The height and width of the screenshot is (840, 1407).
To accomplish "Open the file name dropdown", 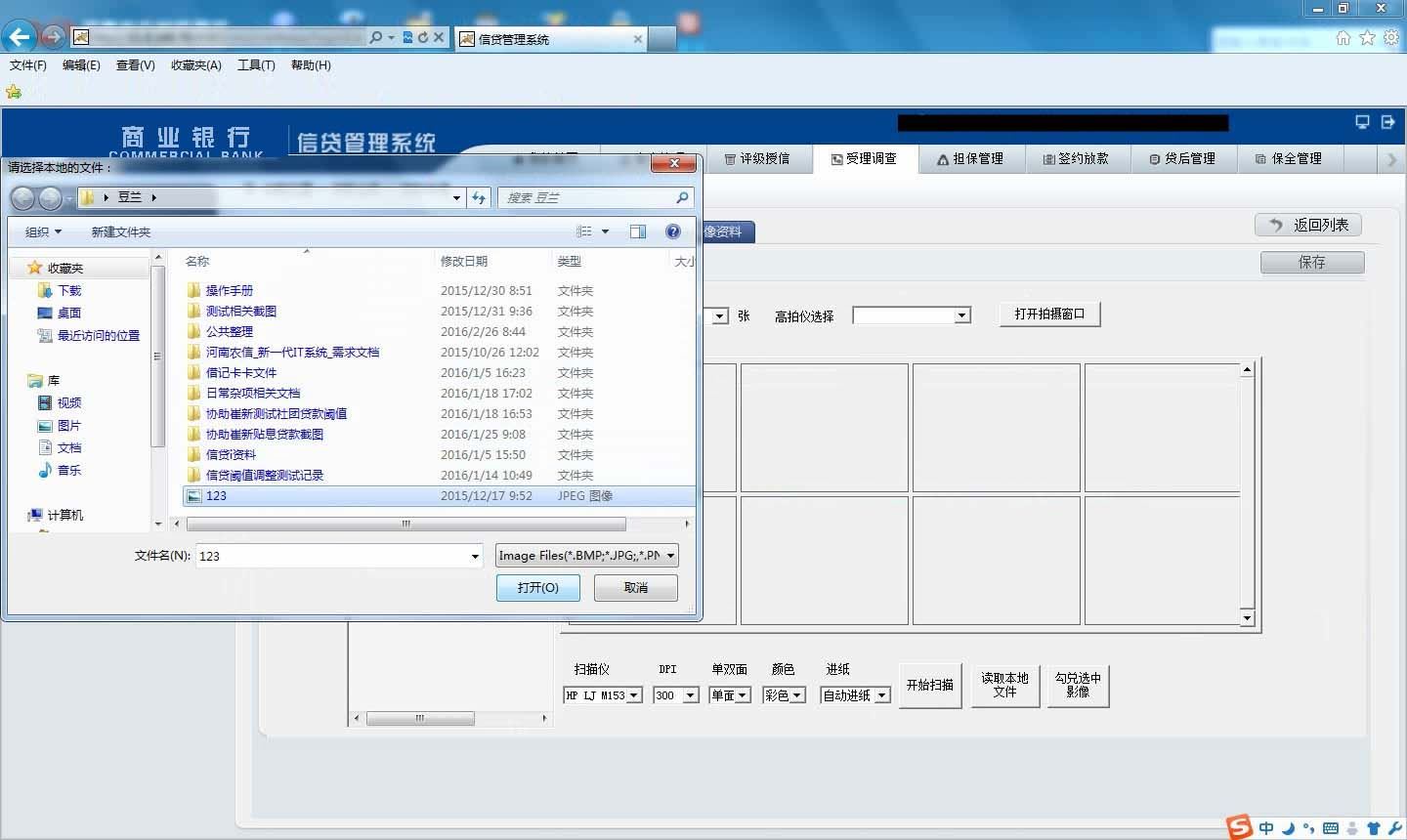I will (x=475, y=556).
